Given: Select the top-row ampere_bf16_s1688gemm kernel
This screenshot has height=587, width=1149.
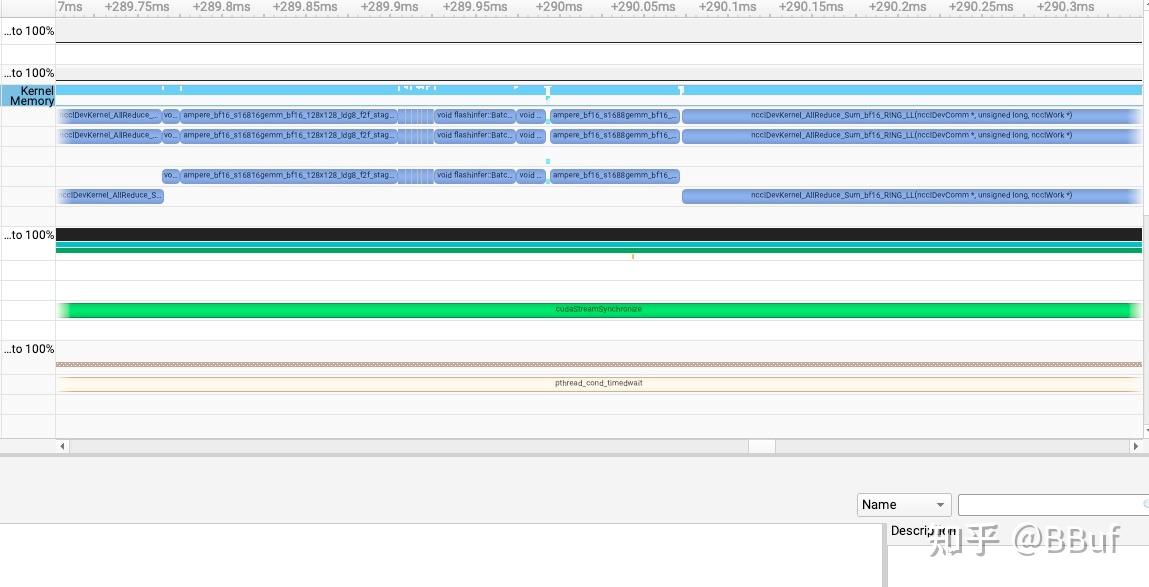Looking at the screenshot, I should click(x=615, y=115).
